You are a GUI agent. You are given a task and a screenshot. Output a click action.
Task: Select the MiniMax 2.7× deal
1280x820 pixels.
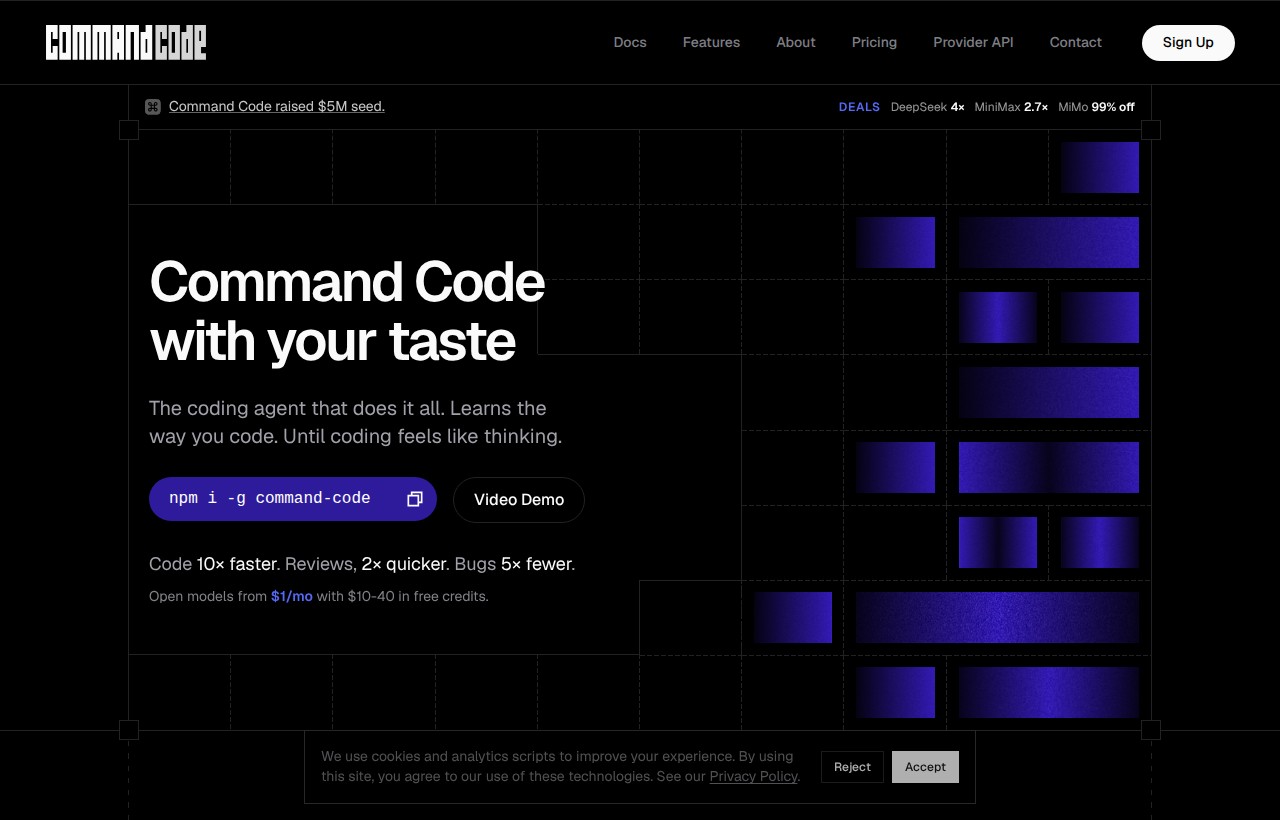(x=1011, y=107)
